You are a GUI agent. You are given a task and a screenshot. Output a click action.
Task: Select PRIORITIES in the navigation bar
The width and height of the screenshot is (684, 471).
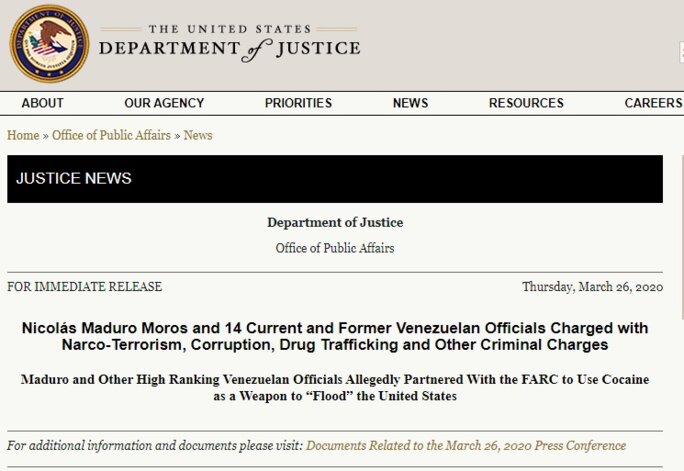[x=298, y=103]
